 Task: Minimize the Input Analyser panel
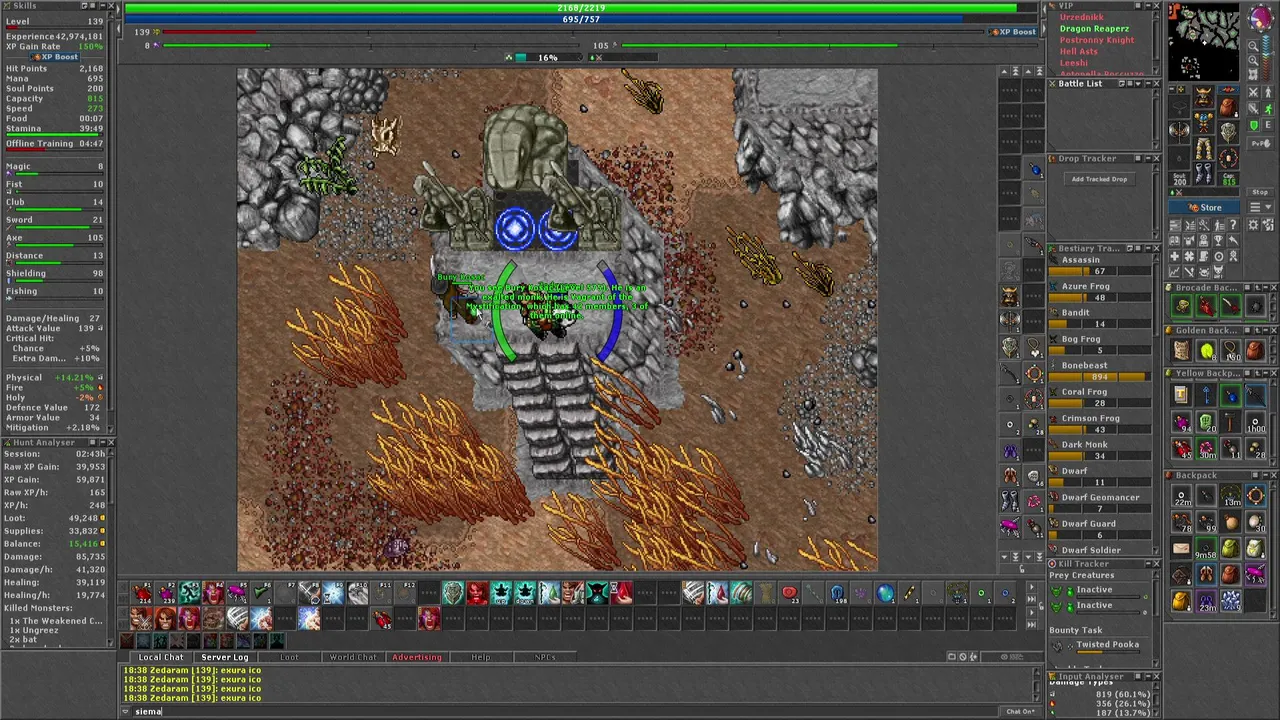coord(1148,676)
